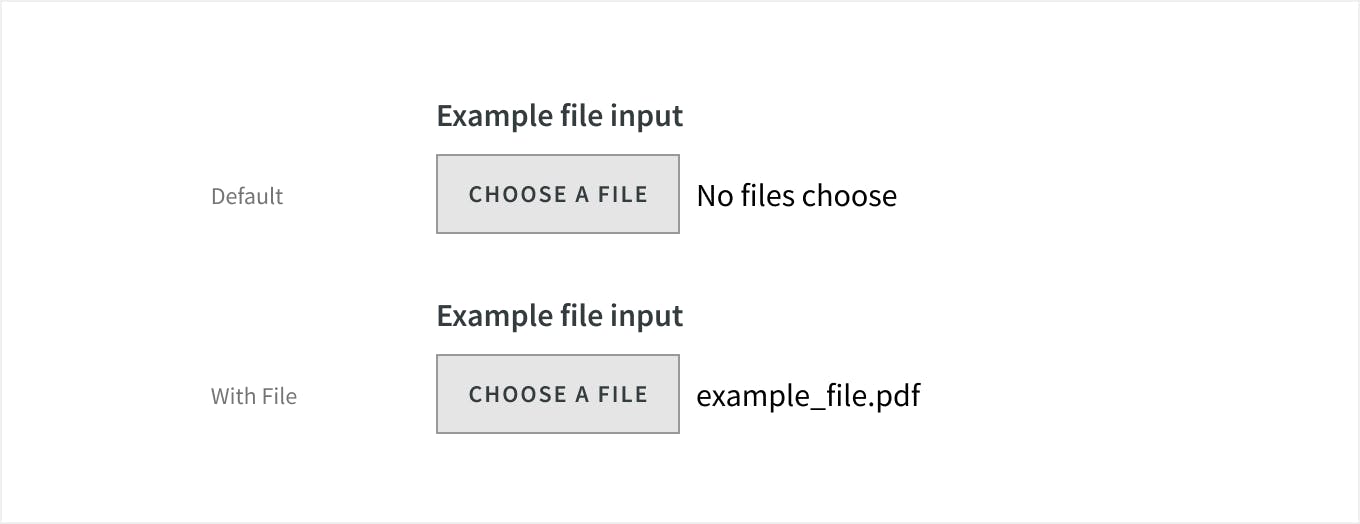Select the 'No files choose' status text
1360x524 pixels.
click(796, 195)
